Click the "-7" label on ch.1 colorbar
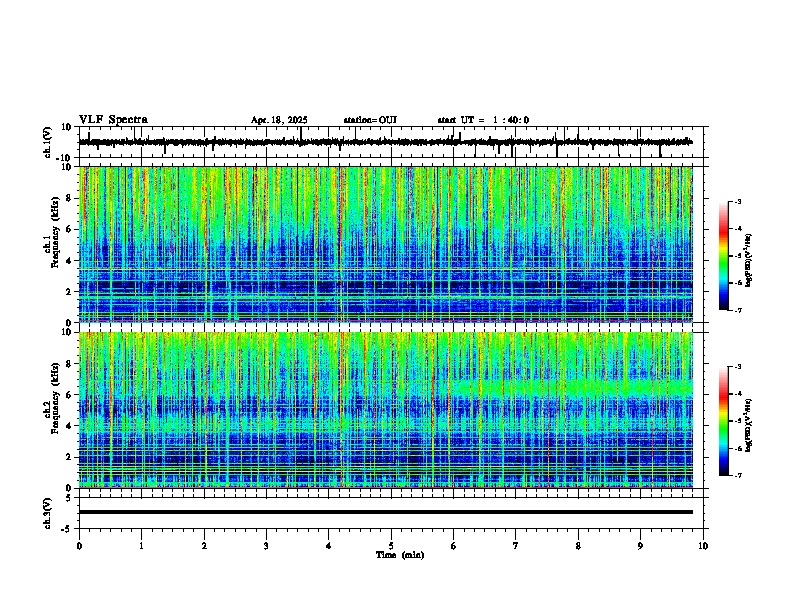 pyautogui.click(x=737, y=310)
